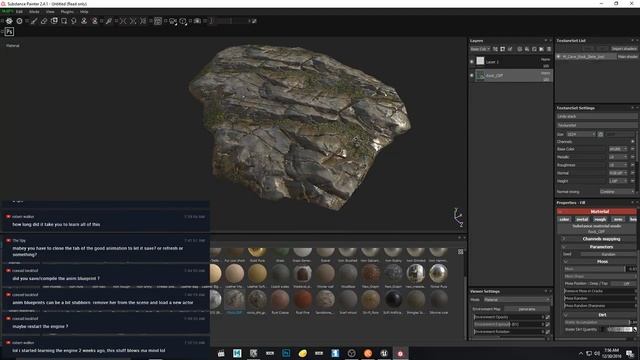Click the Main shader button
The image size is (640, 360).
coord(627,57)
